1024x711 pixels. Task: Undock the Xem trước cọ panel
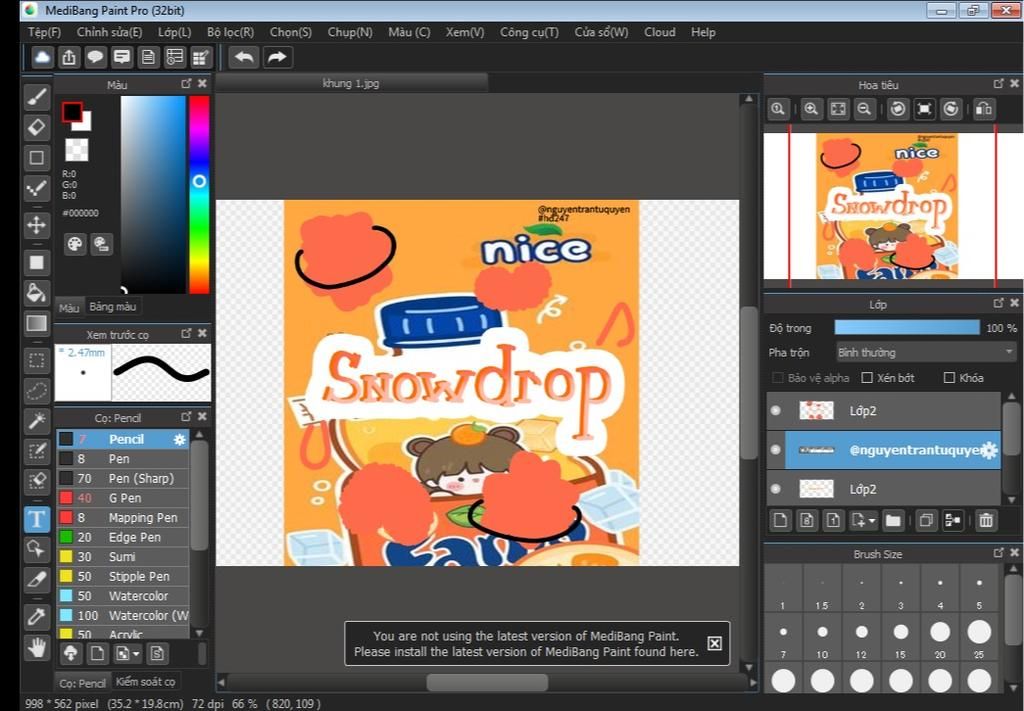pos(186,333)
